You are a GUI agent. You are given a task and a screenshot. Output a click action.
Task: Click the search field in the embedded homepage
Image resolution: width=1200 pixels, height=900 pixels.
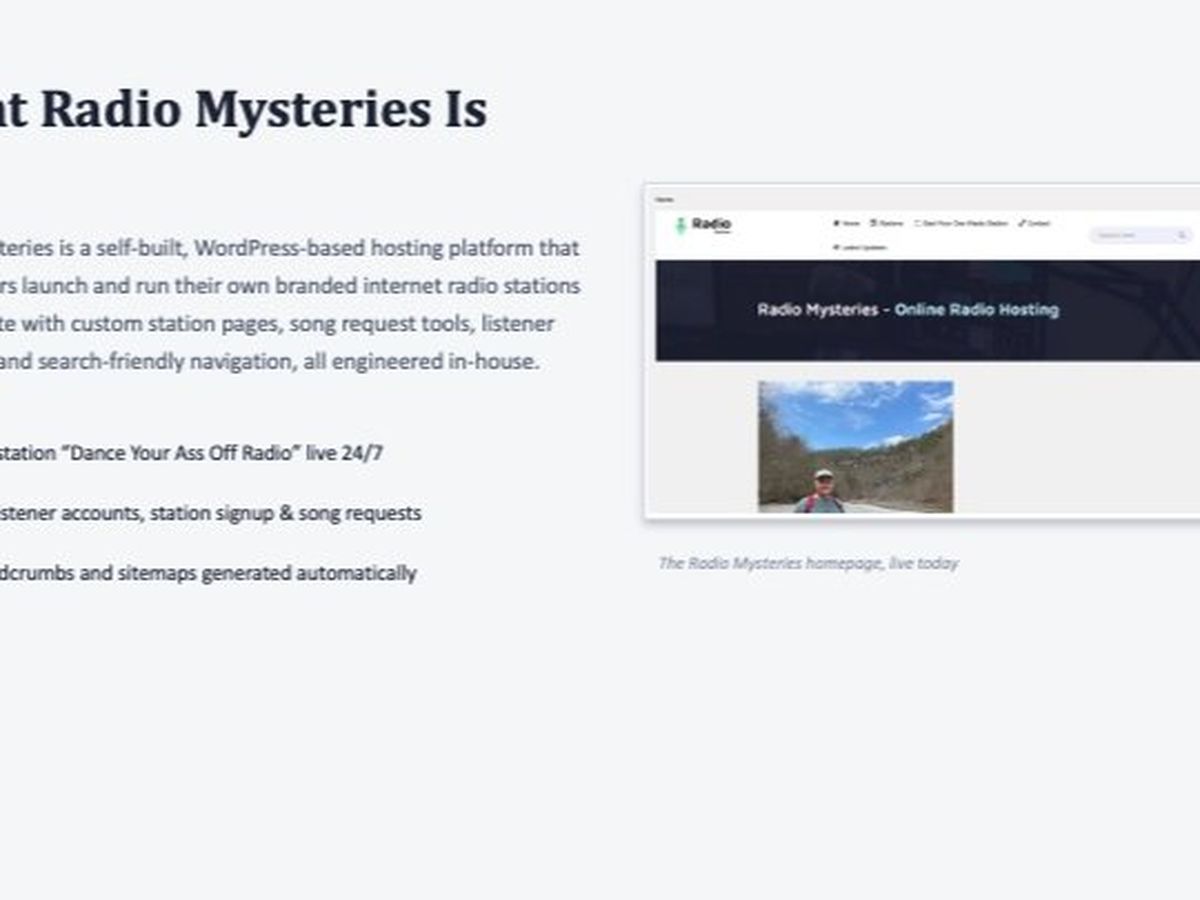pyautogui.click(x=1141, y=235)
